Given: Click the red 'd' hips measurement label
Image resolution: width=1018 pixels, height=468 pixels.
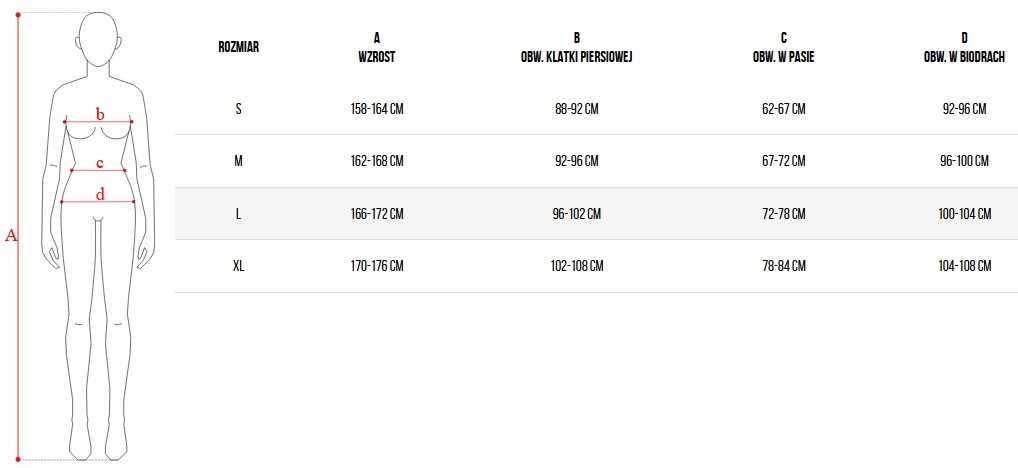Looking at the screenshot, I should pos(100,194).
